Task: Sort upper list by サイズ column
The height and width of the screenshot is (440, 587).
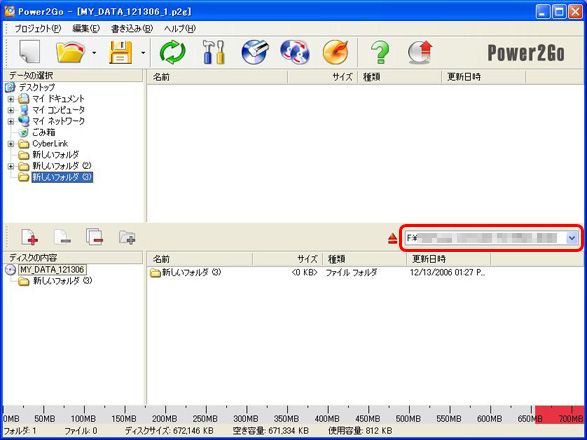Action: click(x=323, y=77)
